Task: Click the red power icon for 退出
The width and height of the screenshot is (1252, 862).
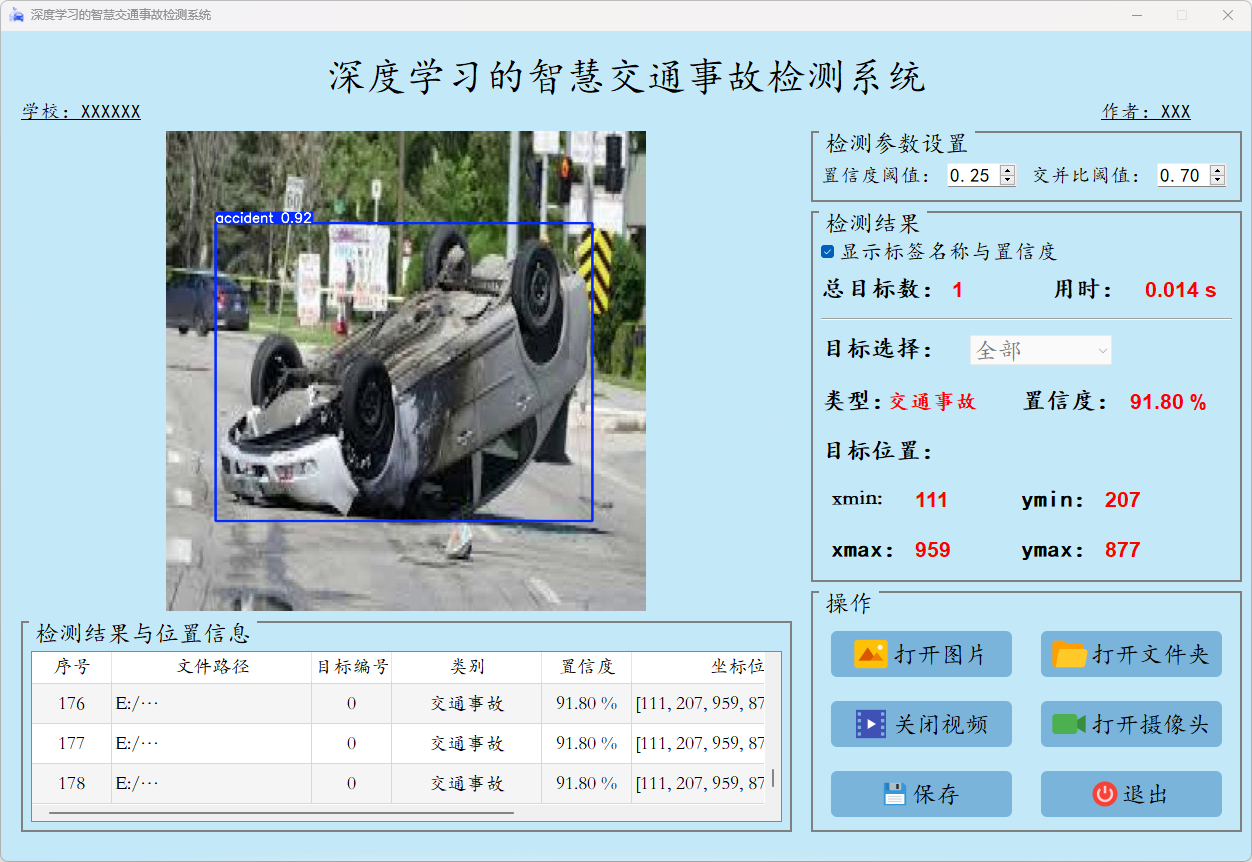Action: tap(1104, 794)
